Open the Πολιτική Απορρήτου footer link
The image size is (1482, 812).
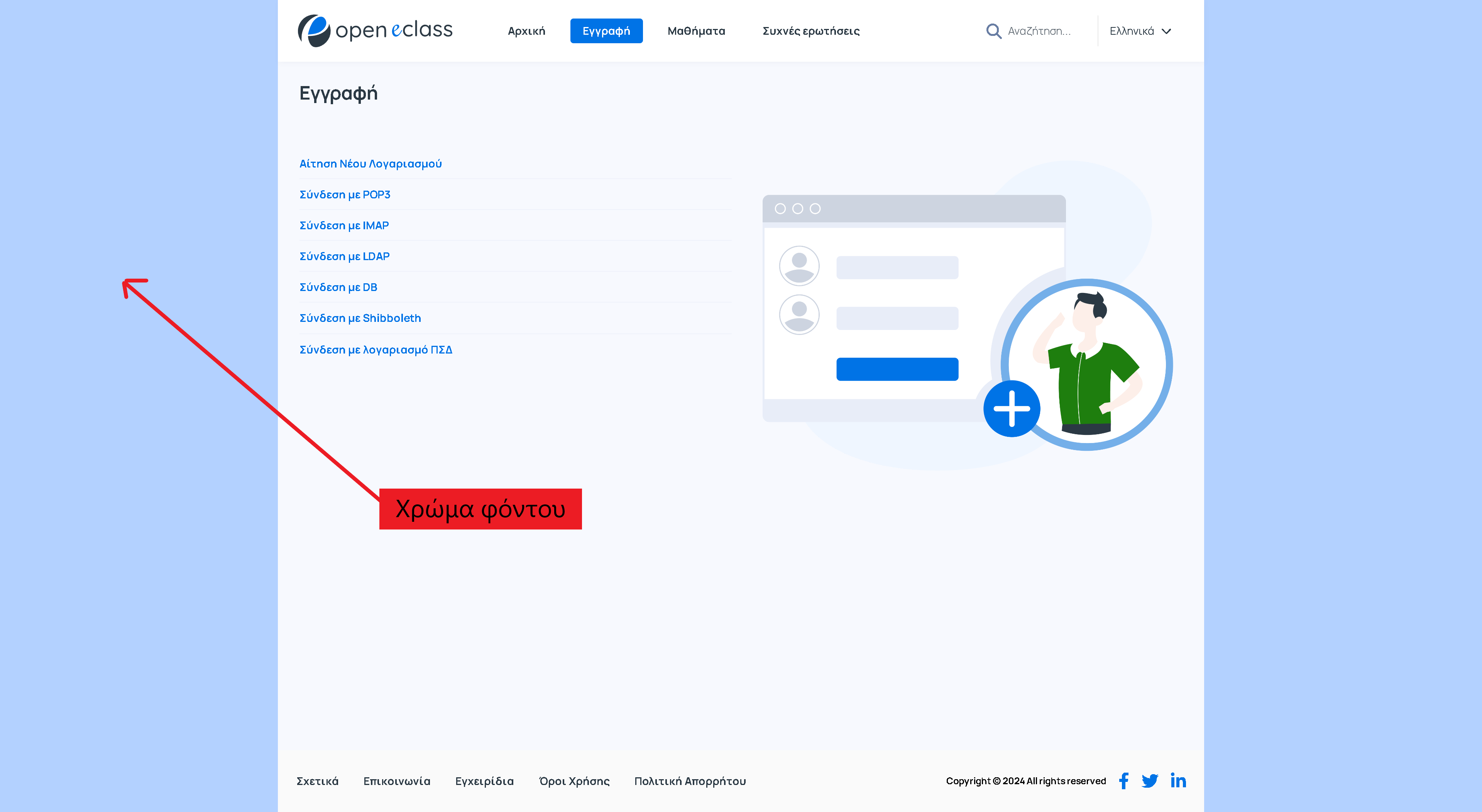point(690,781)
